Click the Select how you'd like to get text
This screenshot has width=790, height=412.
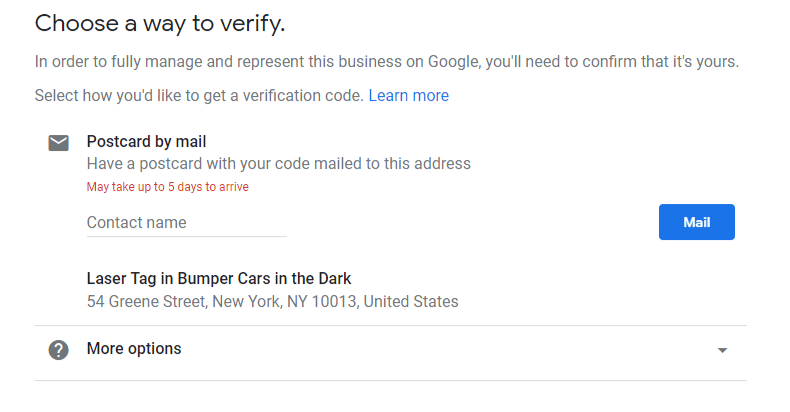pyautogui.click(x=199, y=95)
